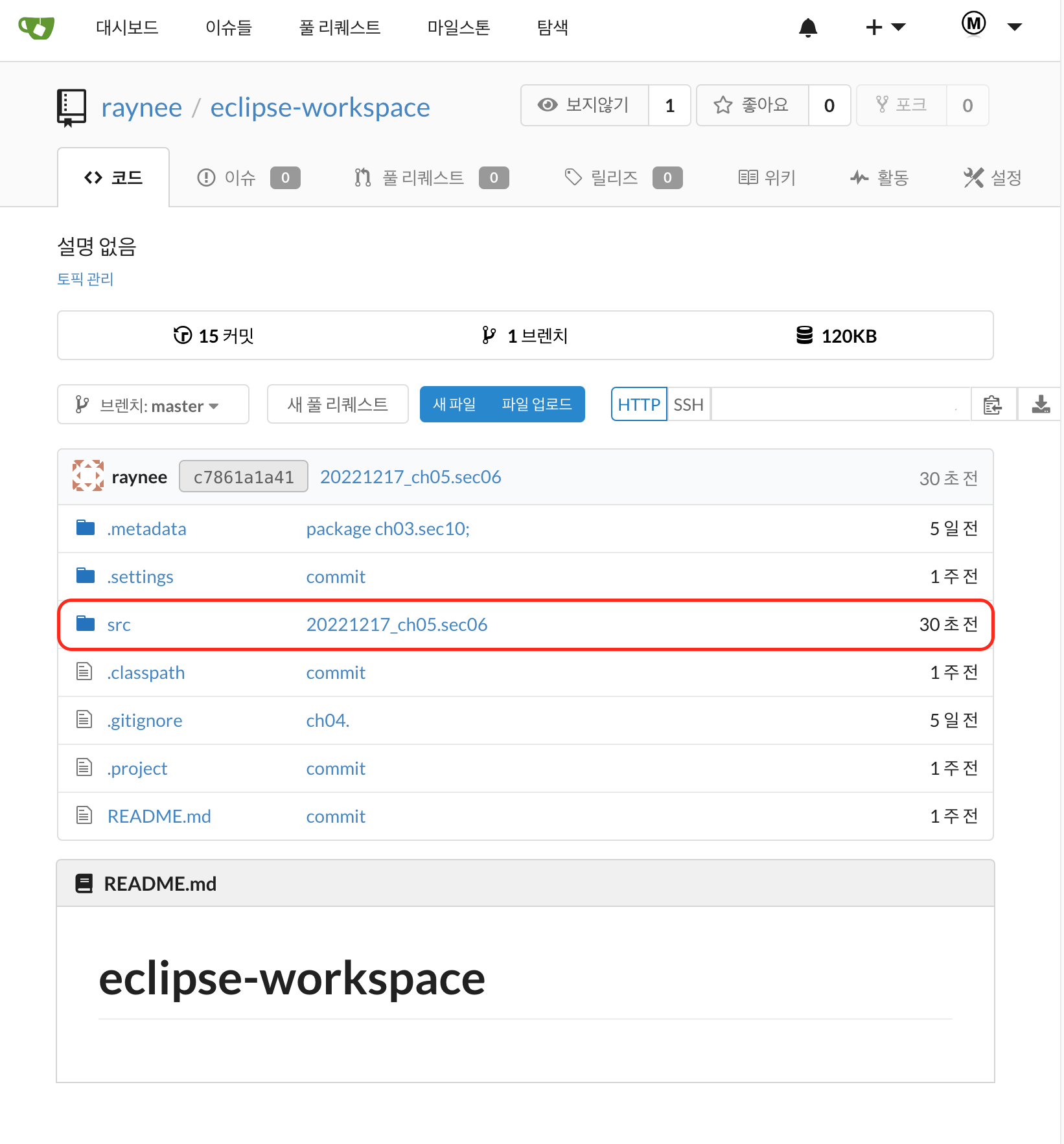
Task: Open commit hash c7861a1a41
Action: pos(243,477)
